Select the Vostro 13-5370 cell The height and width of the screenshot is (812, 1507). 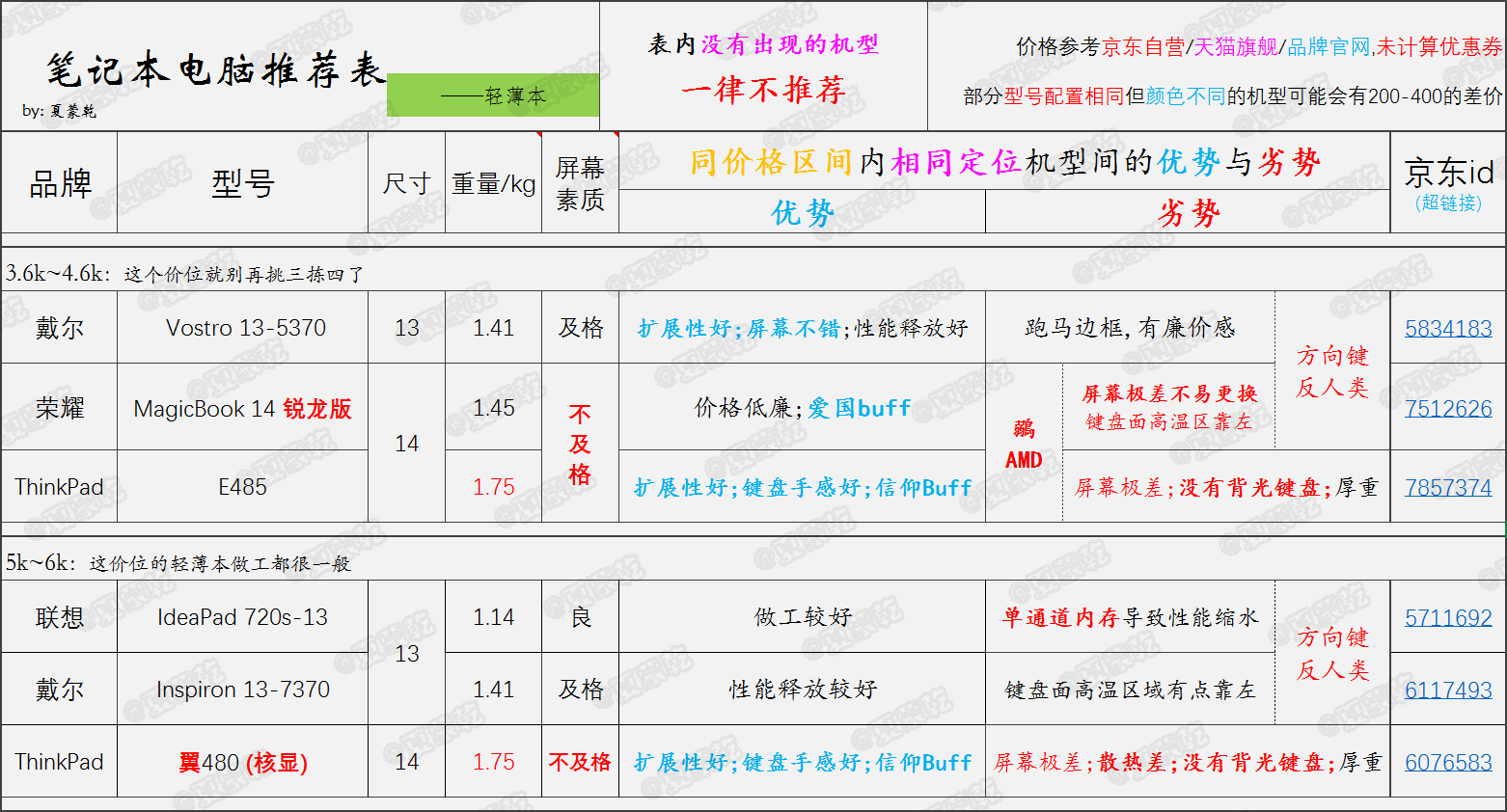[243, 328]
